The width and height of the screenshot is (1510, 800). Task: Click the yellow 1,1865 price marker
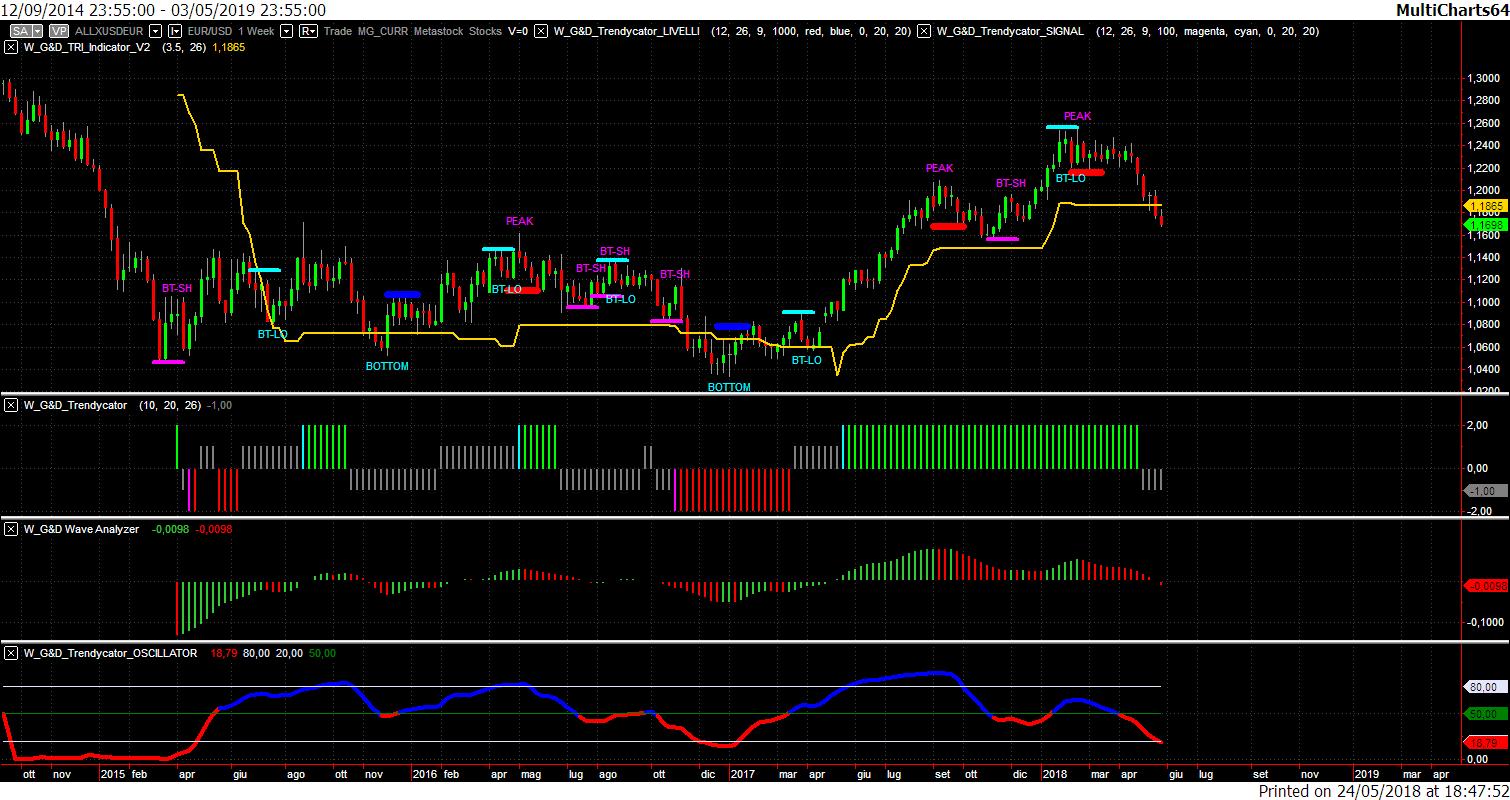(1486, 205)
